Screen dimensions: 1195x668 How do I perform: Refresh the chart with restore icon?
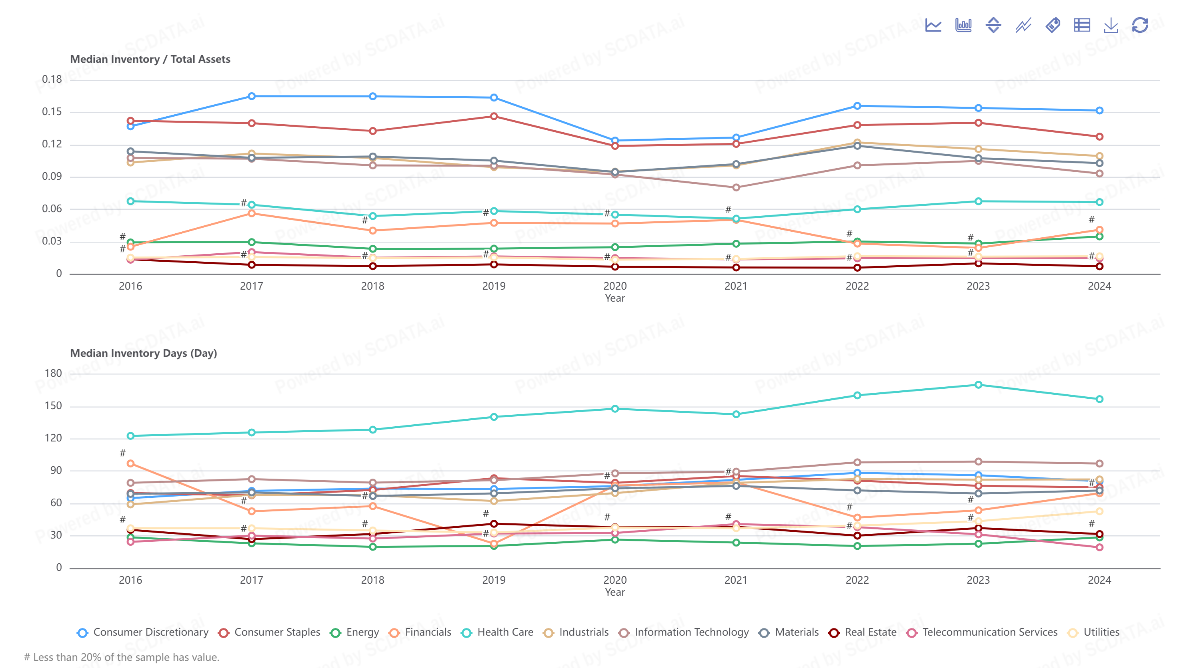1140,25
